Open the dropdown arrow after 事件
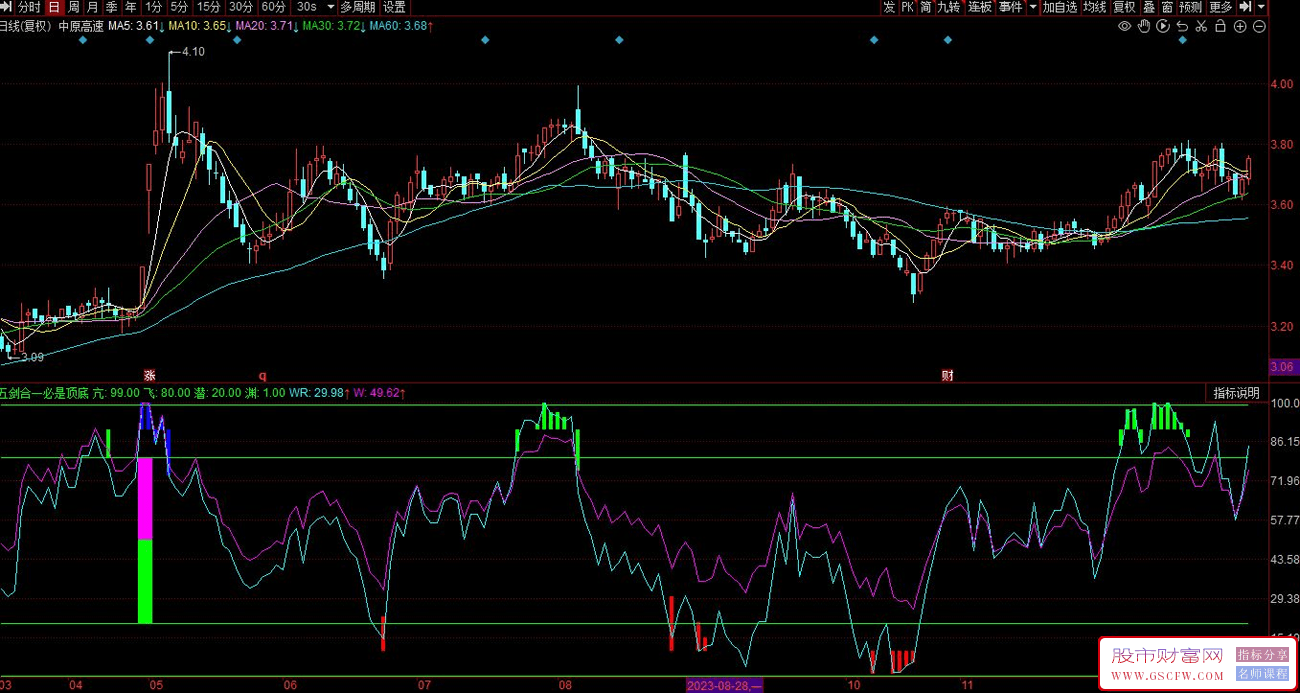Image resolution: width=1300 pixels, height=693 pixels. coord(1032,7)
